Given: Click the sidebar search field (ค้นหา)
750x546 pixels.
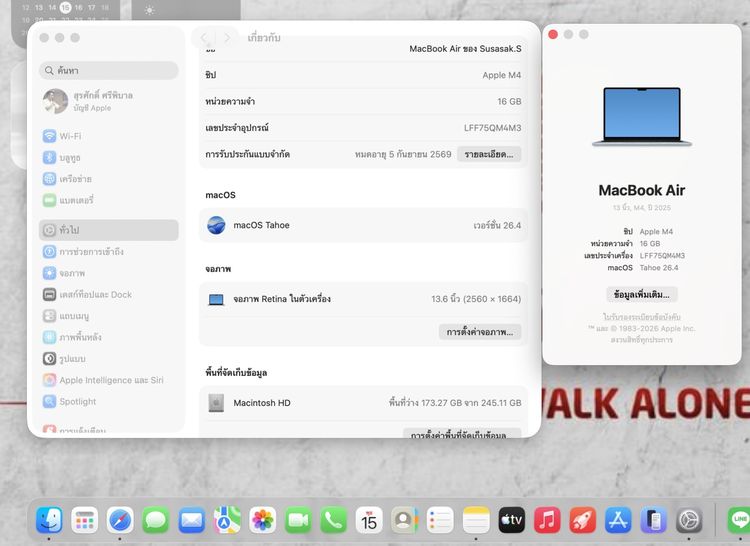Looking at the screenshot, I should (109, 70).
